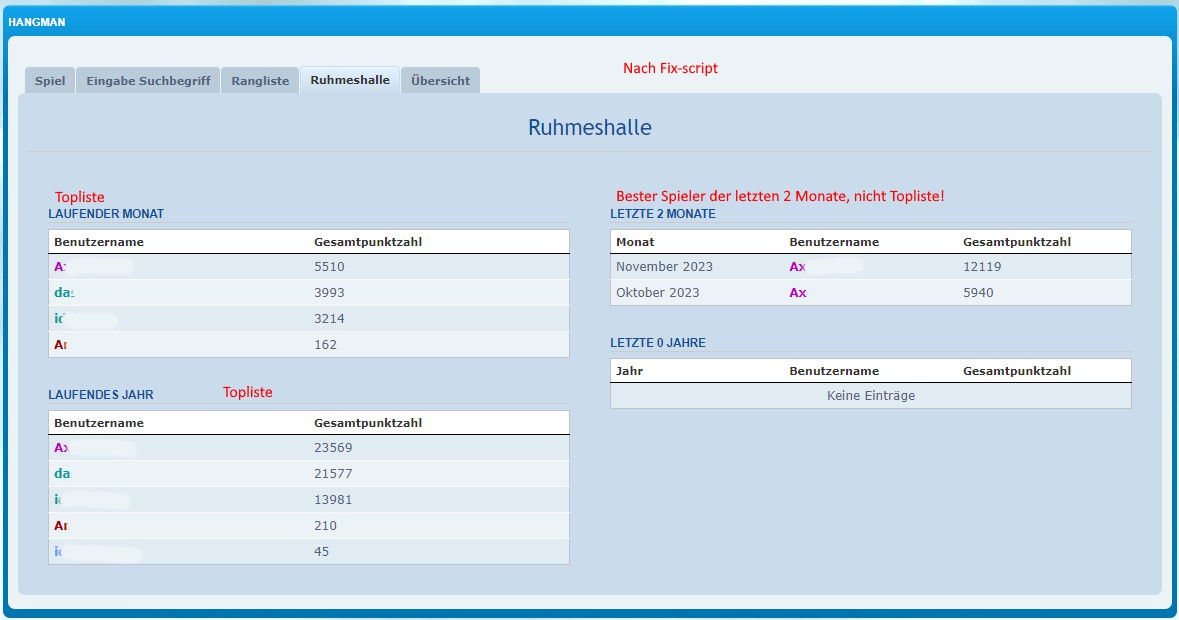
Task: Open the player scoring 13981 this year
Action: 60,500
